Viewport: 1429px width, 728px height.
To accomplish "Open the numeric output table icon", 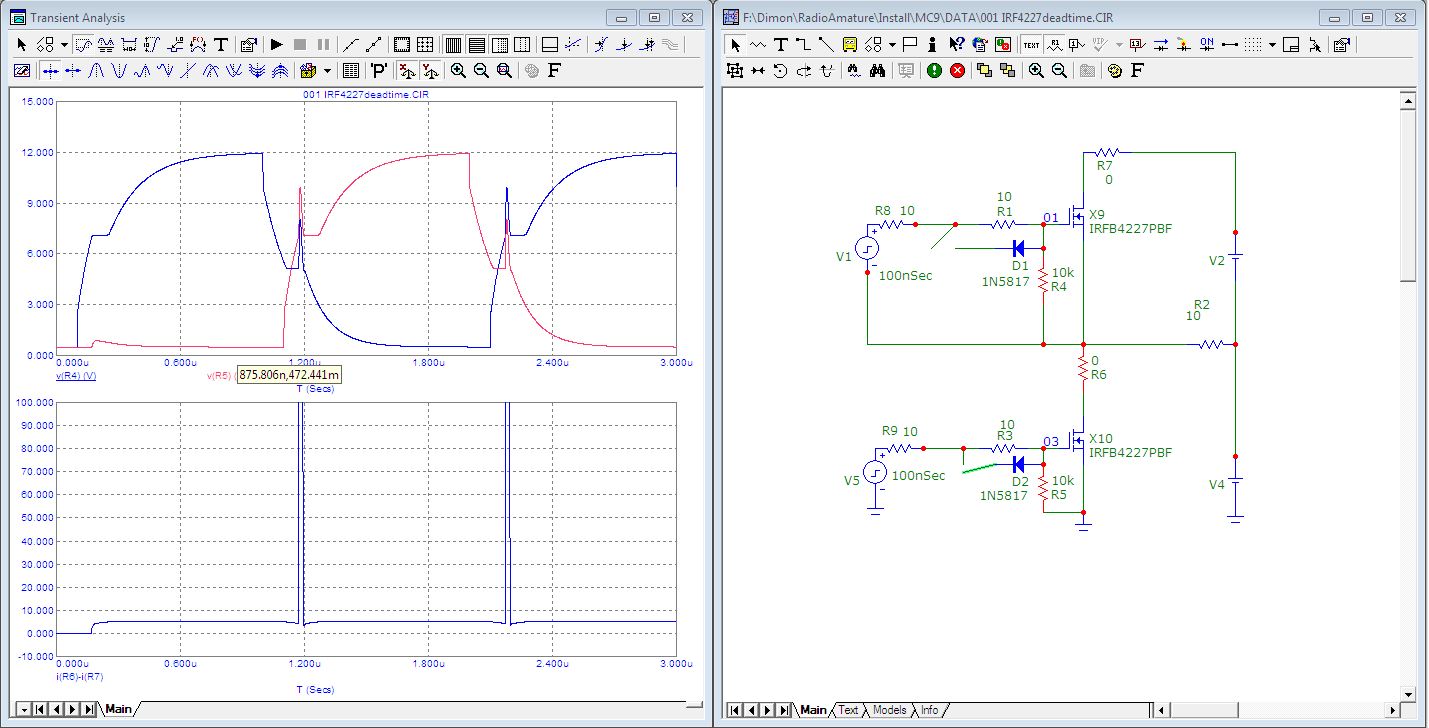I will (351, 70).
